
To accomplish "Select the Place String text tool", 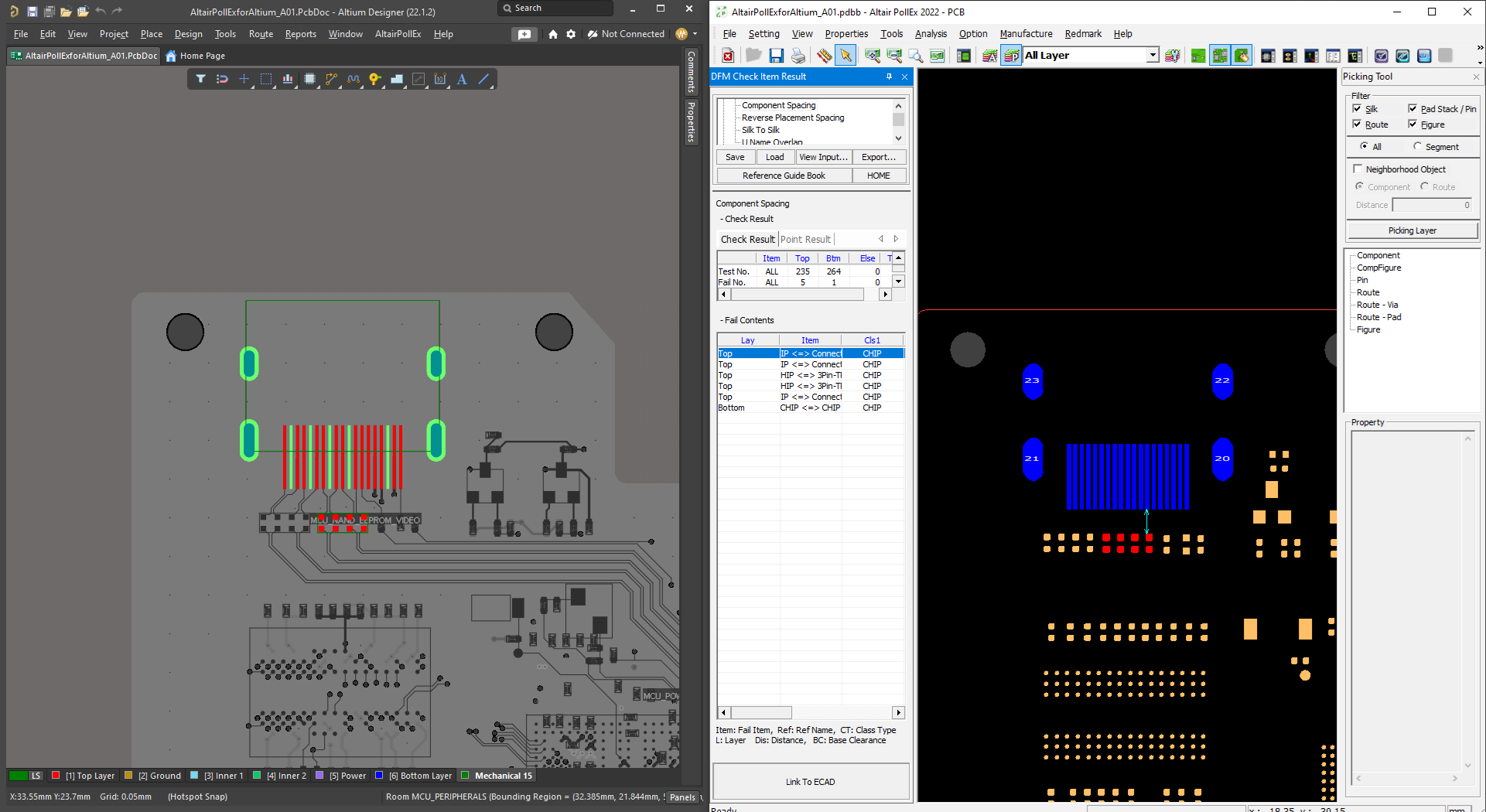I will click(462, 79).
